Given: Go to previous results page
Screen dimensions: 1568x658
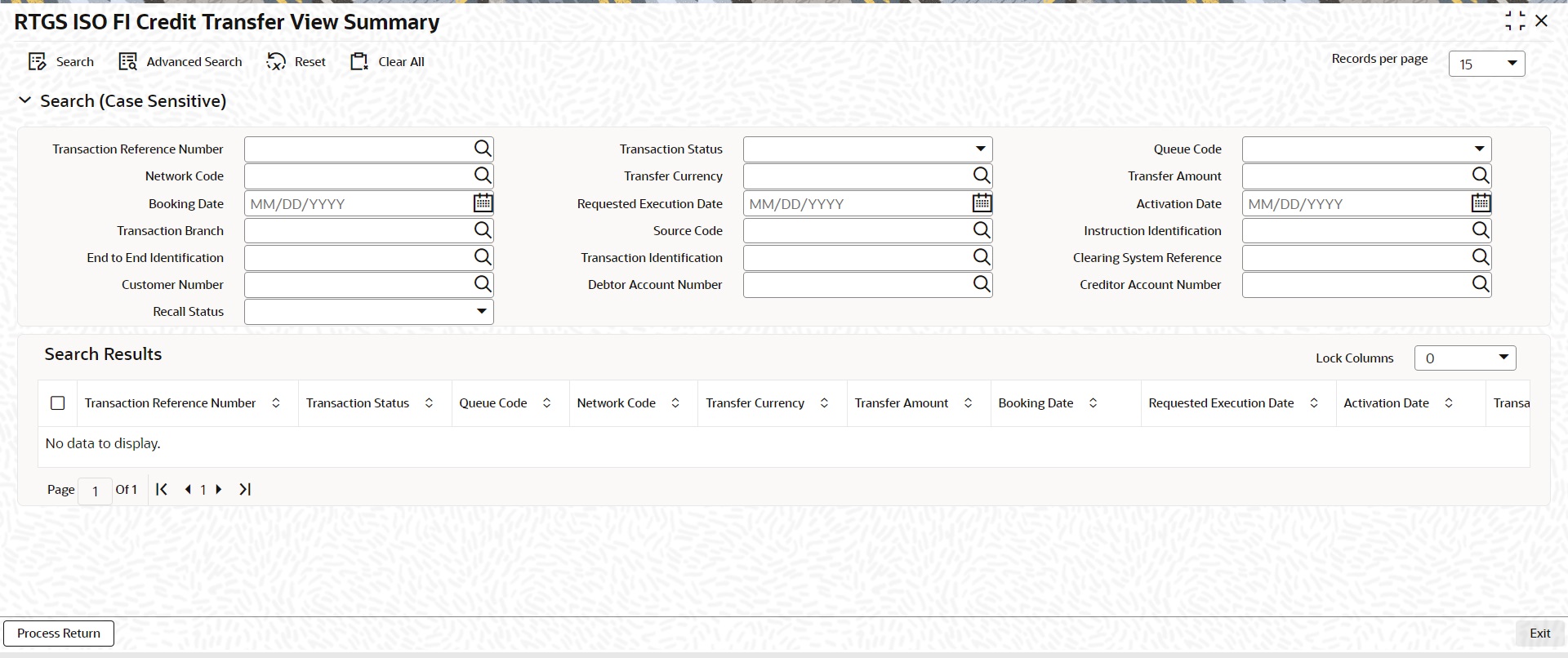Looking at the screenshot, I should (x=189, y=489).
